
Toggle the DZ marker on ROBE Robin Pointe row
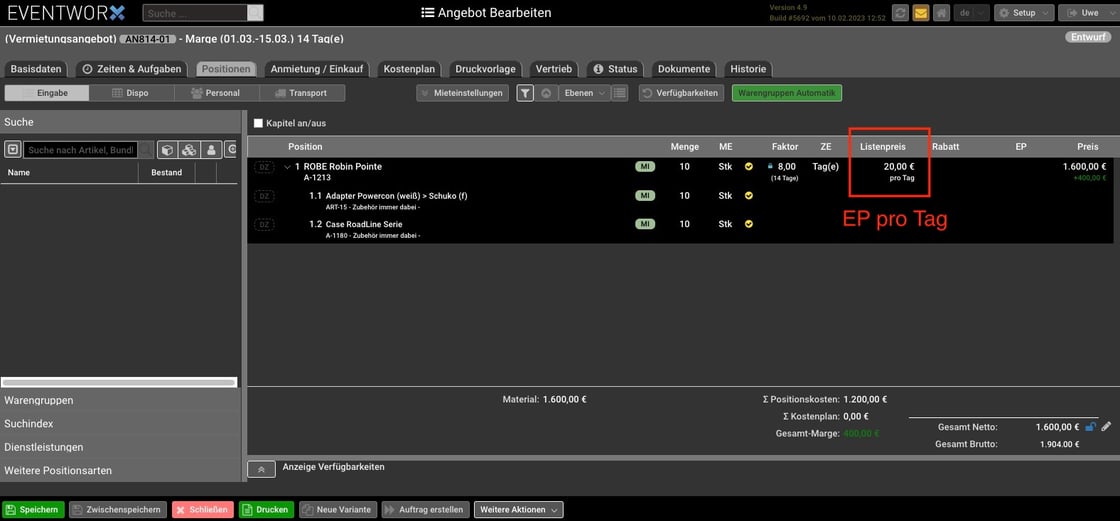tap(264, 167)
